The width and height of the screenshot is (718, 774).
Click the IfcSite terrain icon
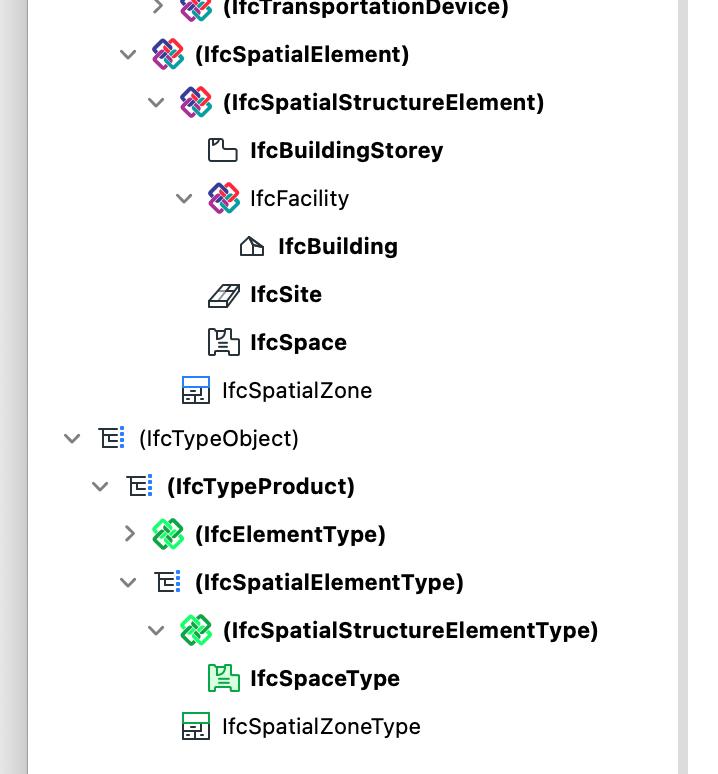pos(224,296)
